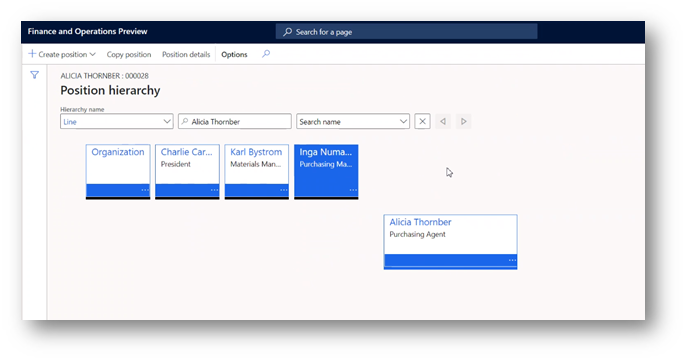Clear search with the X button
This screenshot has width=687, height=362.
(x=422, y=121)
